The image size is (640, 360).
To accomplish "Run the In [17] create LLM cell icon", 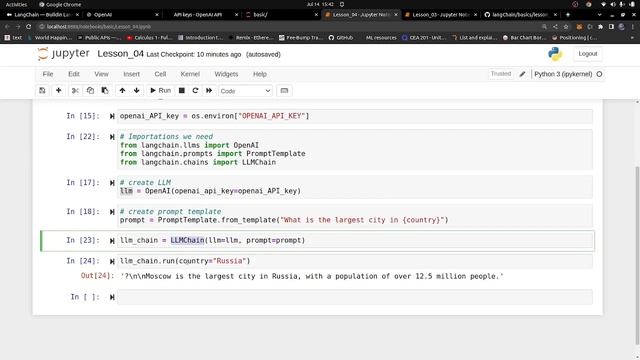I will click(x=112, y=183).
